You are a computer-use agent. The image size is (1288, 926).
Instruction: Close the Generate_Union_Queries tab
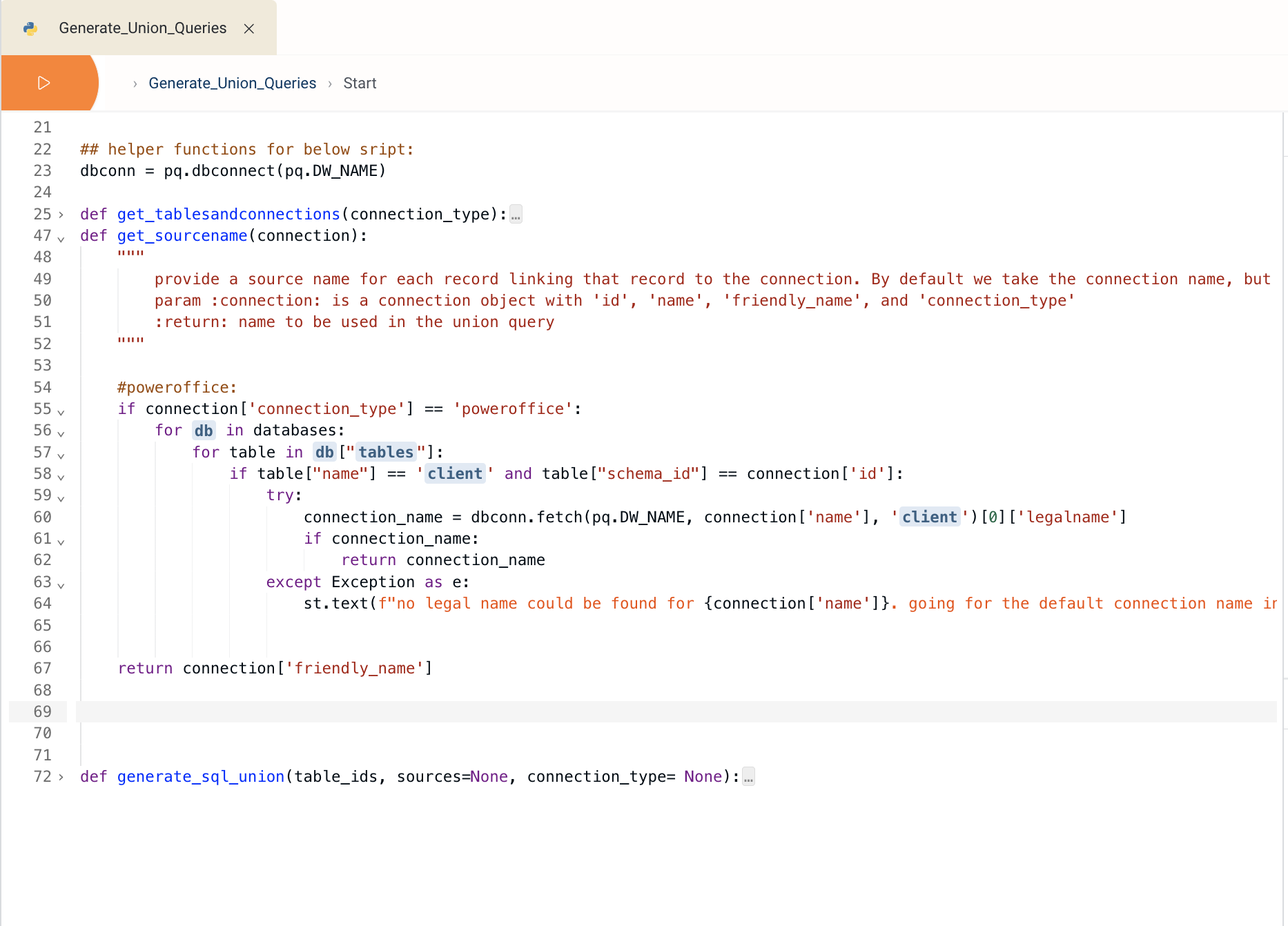pyautogui.click(x=249, y=28)
